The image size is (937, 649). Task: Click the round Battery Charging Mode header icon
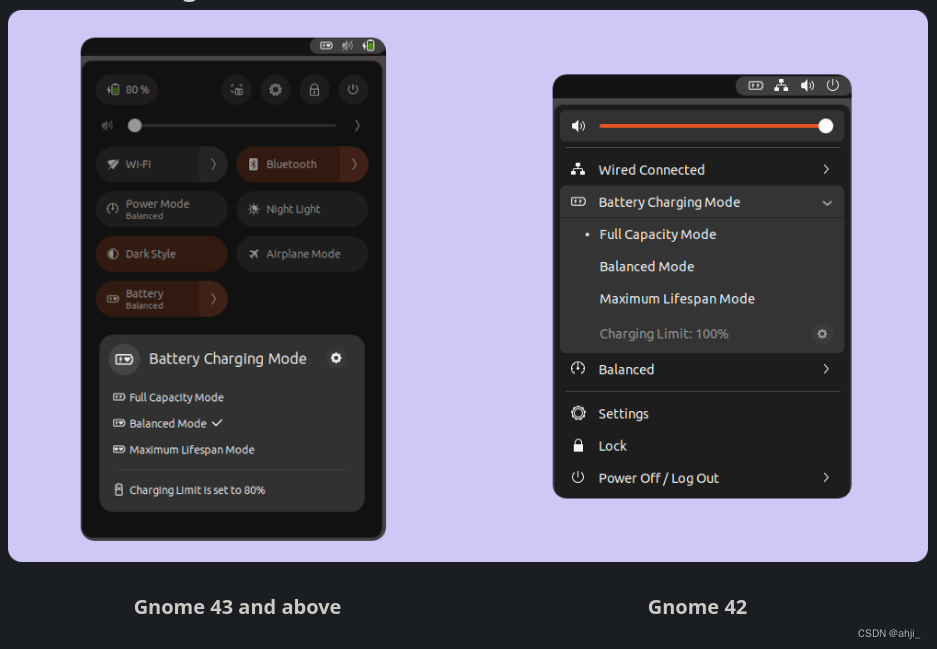coord(124,359)
